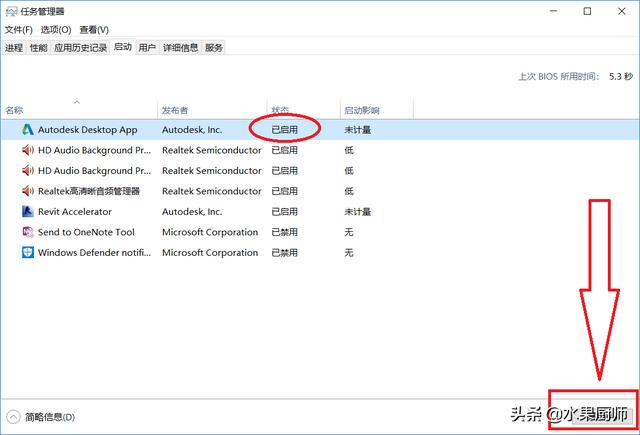Select the 服务 tab
Screen dimensions: 640x435
click(x=214, y=47)
